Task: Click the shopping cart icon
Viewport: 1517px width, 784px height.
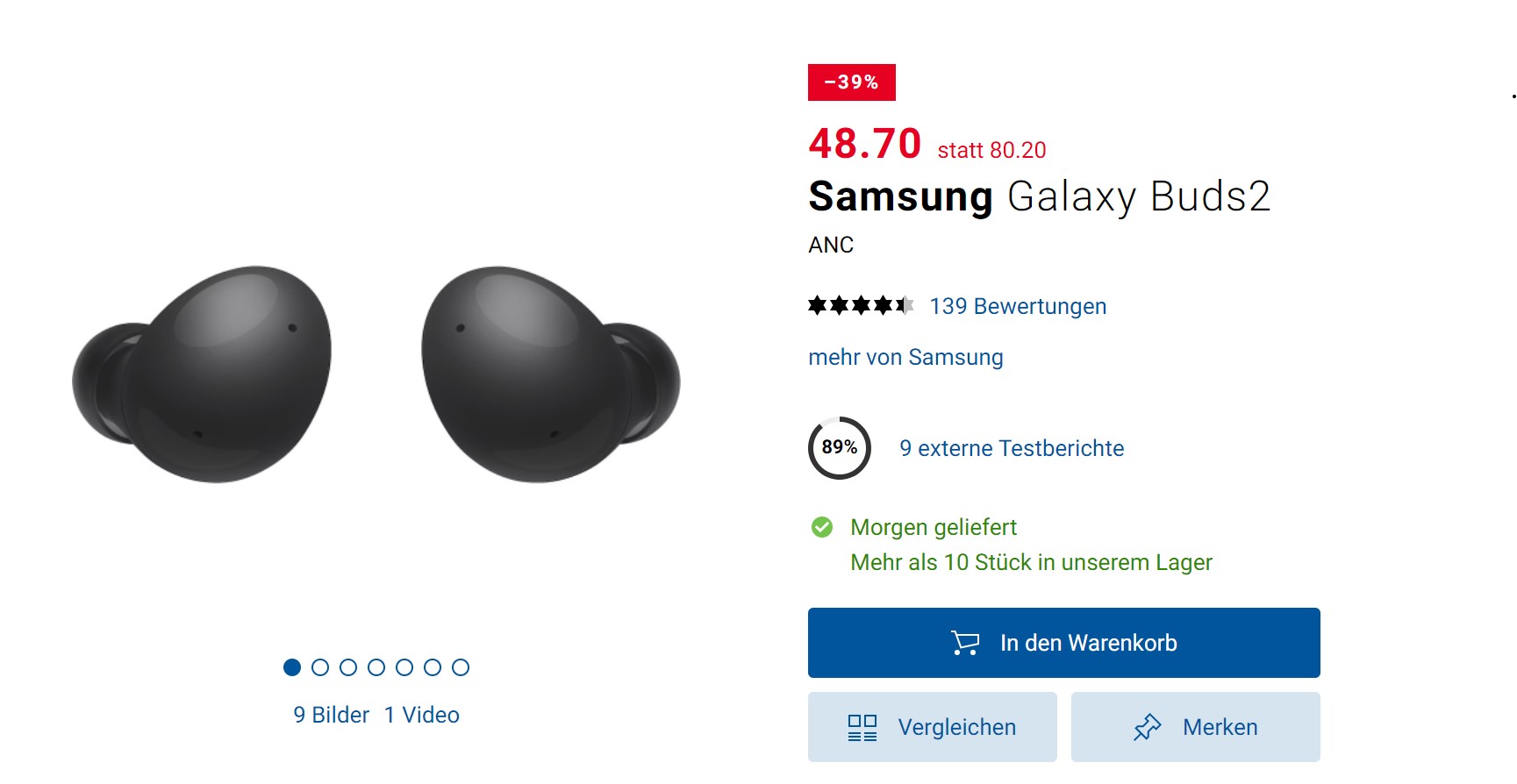Action: pyautogui.click(x=965, y=643)
